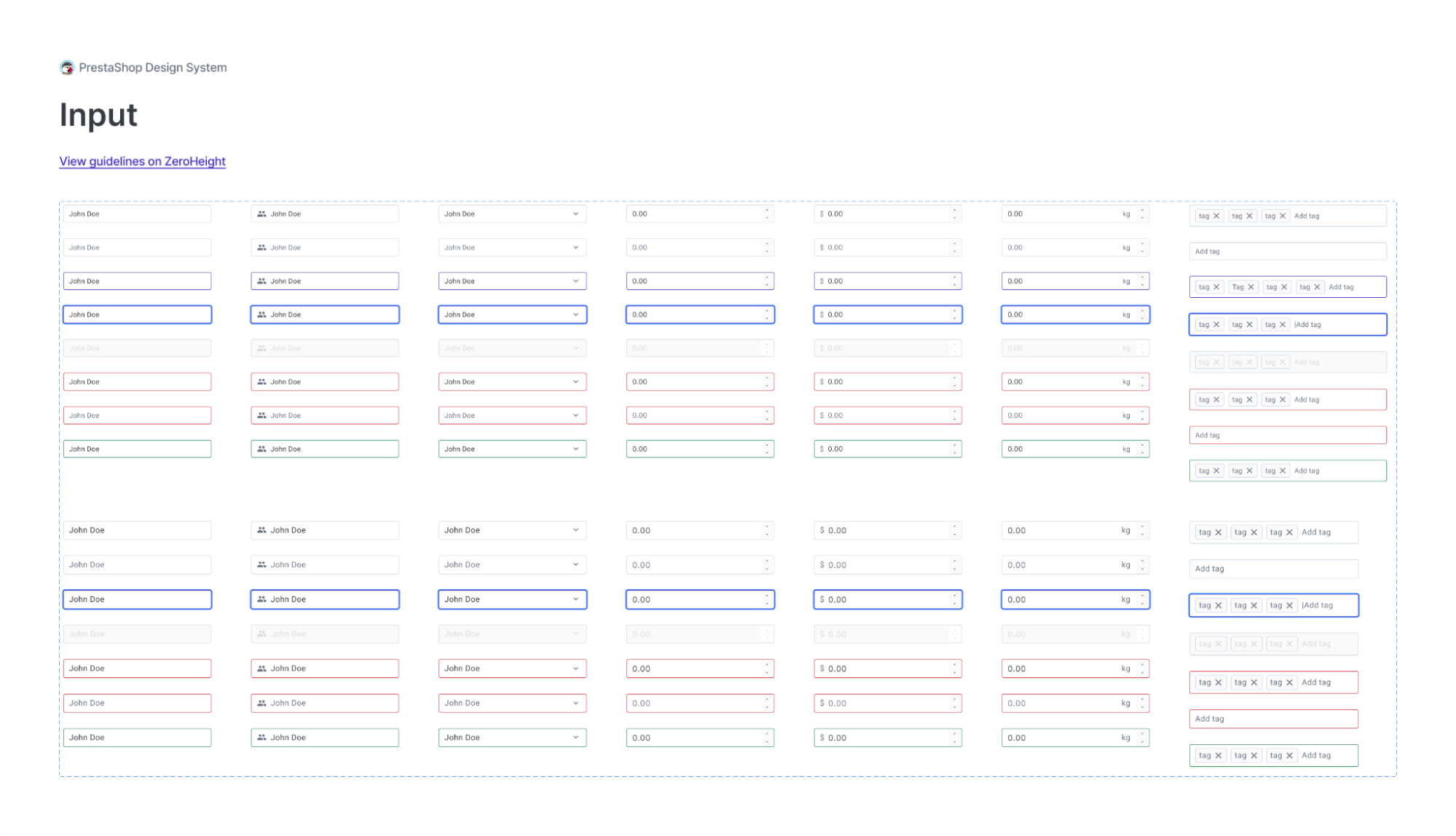Click X on fourth tag in purple-bordered tag field

[x=1317, y=287]
